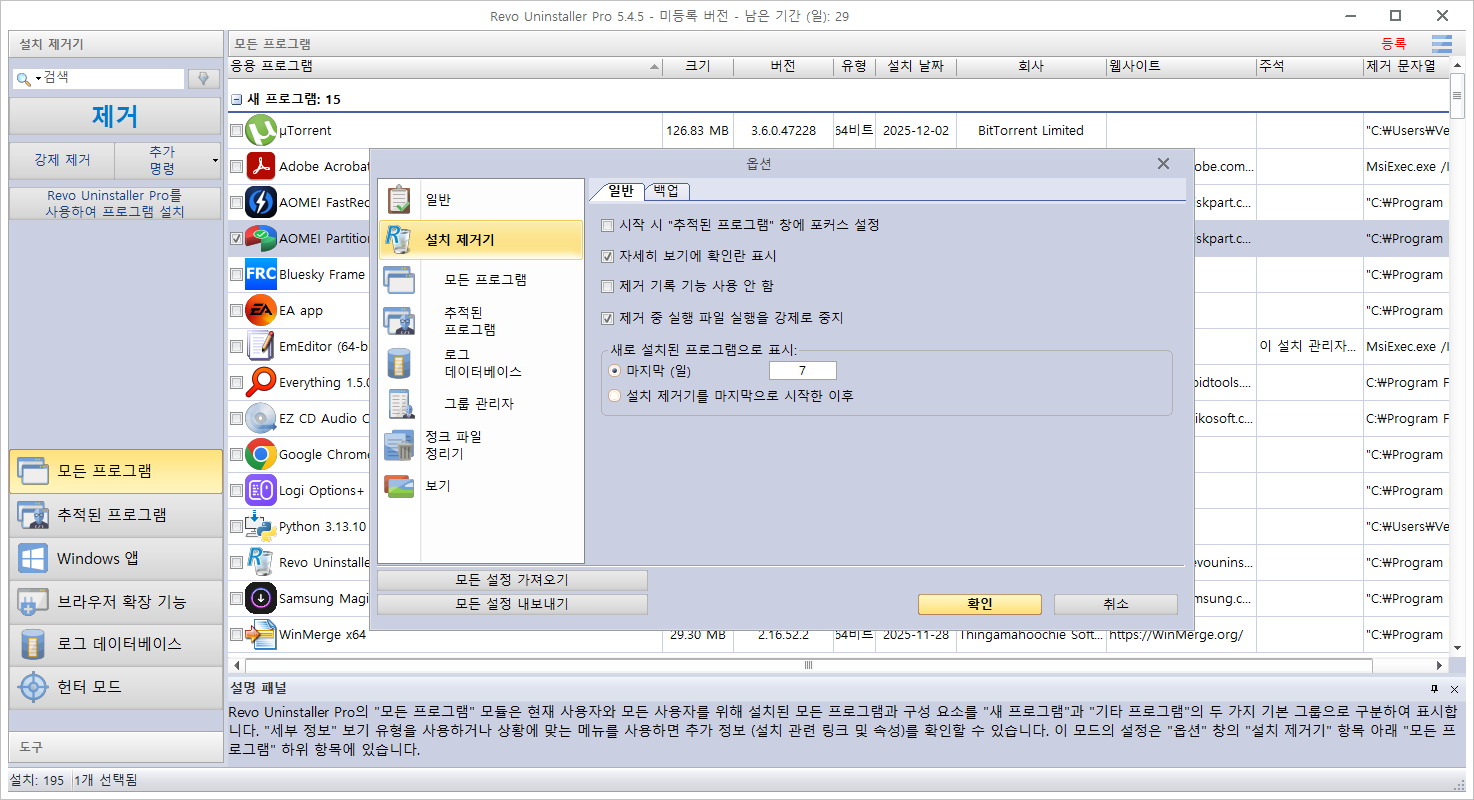Click the AOMEI Partition icon in list
This screenshot has height=800, width=1474.
coord(261,238)
